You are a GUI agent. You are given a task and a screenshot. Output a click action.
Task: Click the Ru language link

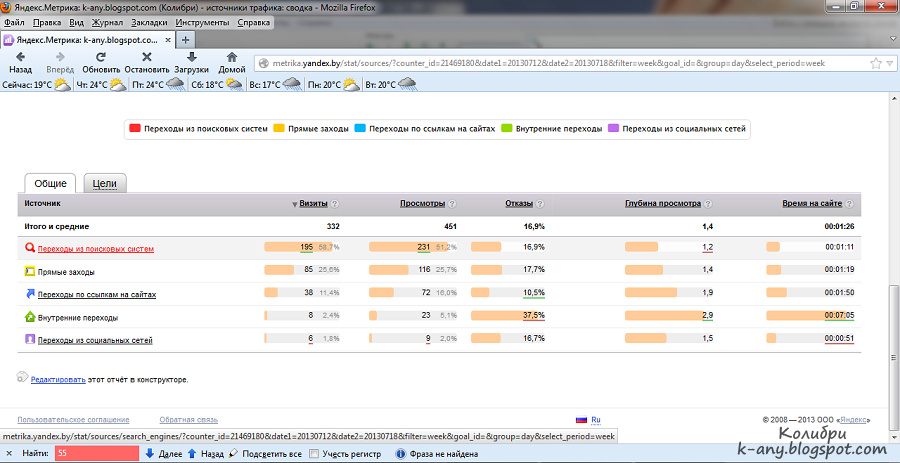click(x=596, y=420)
